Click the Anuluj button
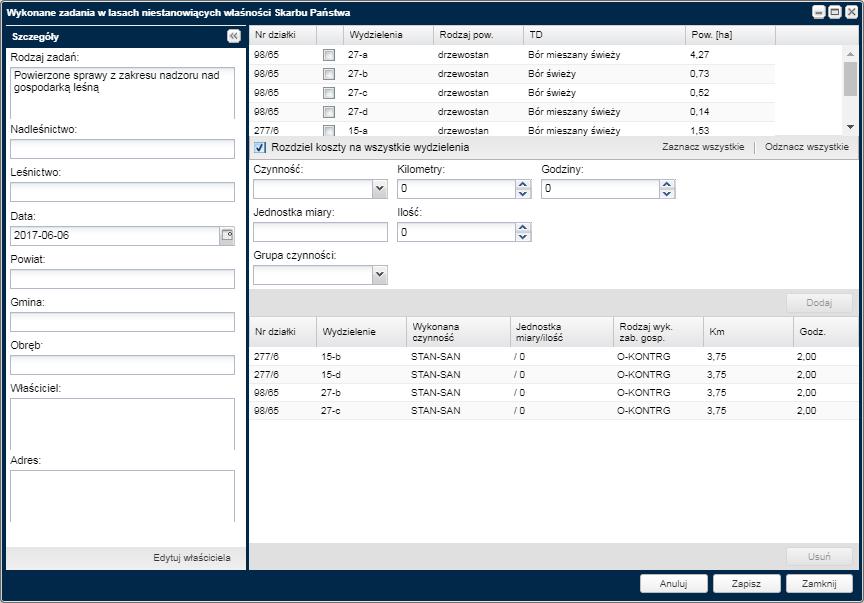Screen dimensions: 864x603 click(x=673, y=583)
